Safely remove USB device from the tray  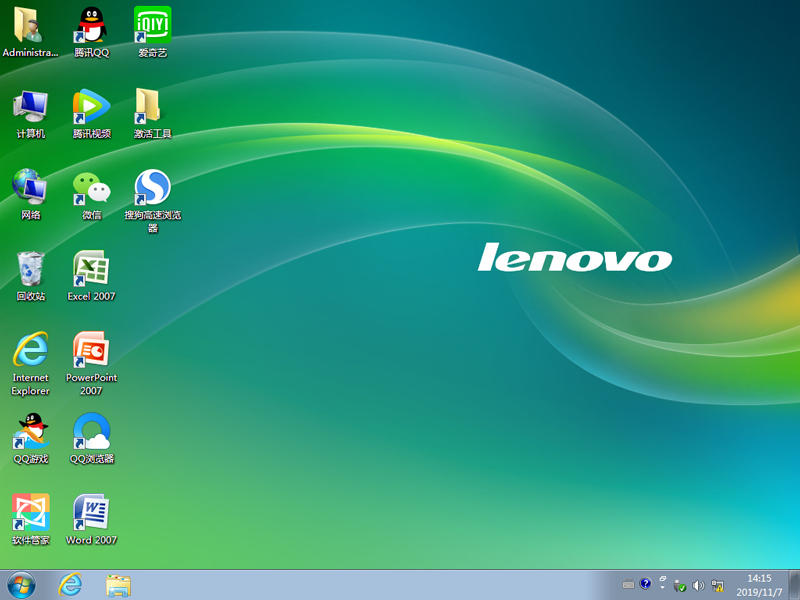click(x=678, y=587)
